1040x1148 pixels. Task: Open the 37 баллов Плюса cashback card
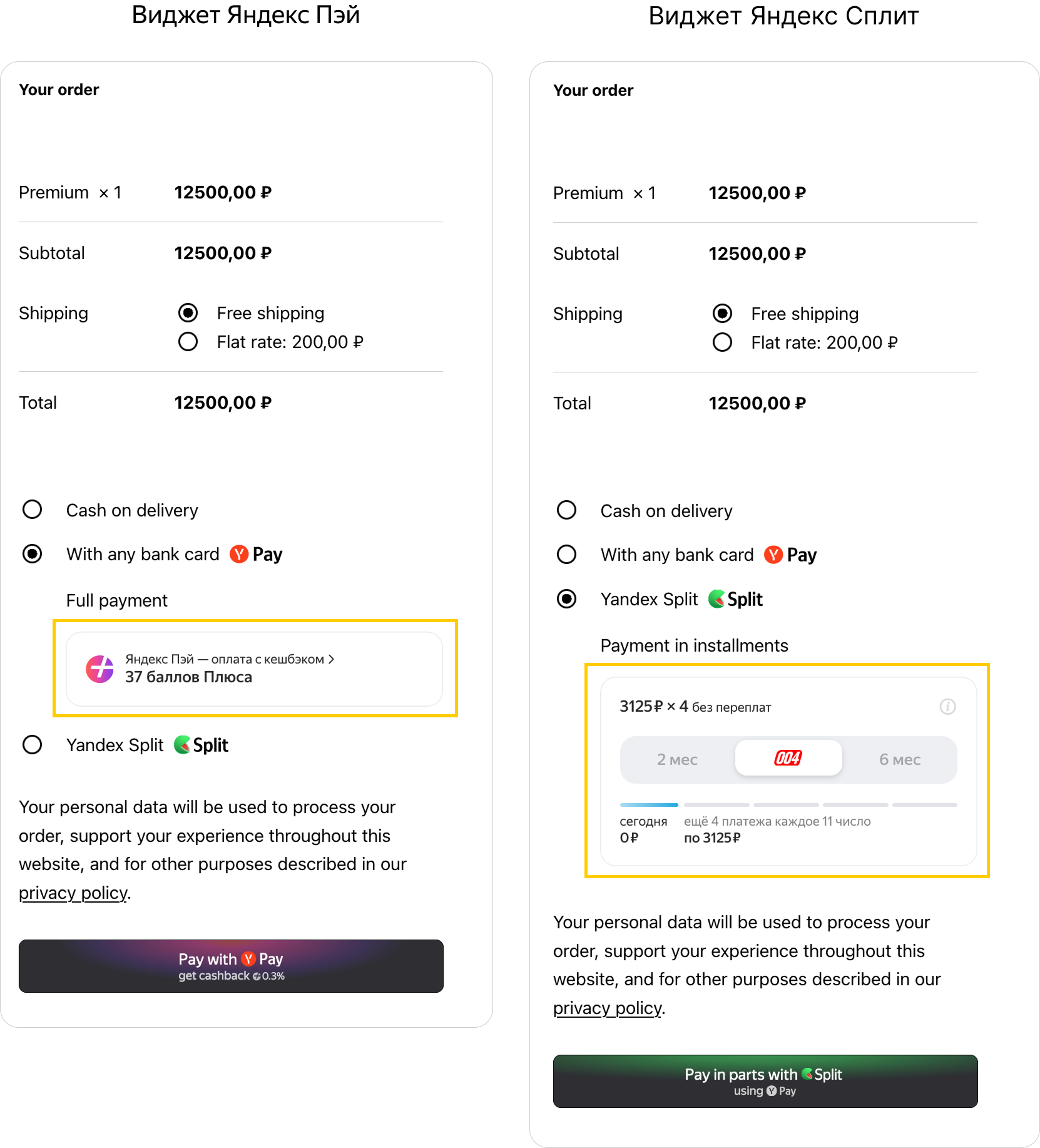tap(254, 669)
